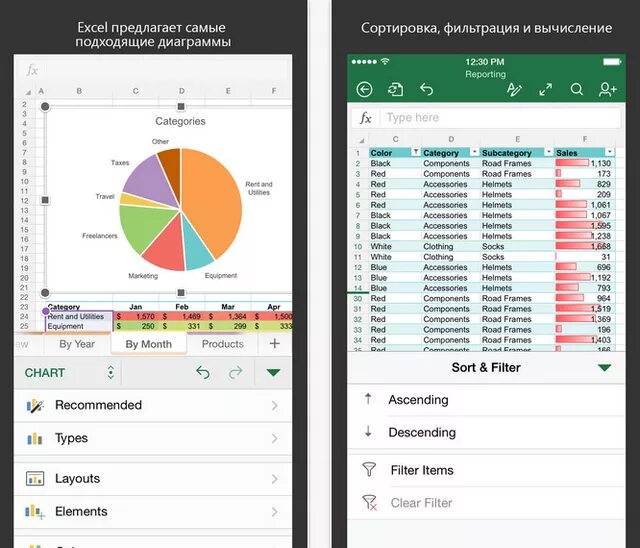Switch to By Month sheet tab
Screen dimensions: 640x548
149,344
